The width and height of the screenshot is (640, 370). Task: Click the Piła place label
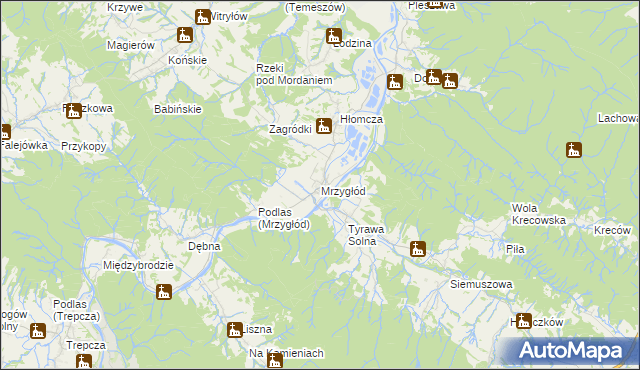pos(515,249)
